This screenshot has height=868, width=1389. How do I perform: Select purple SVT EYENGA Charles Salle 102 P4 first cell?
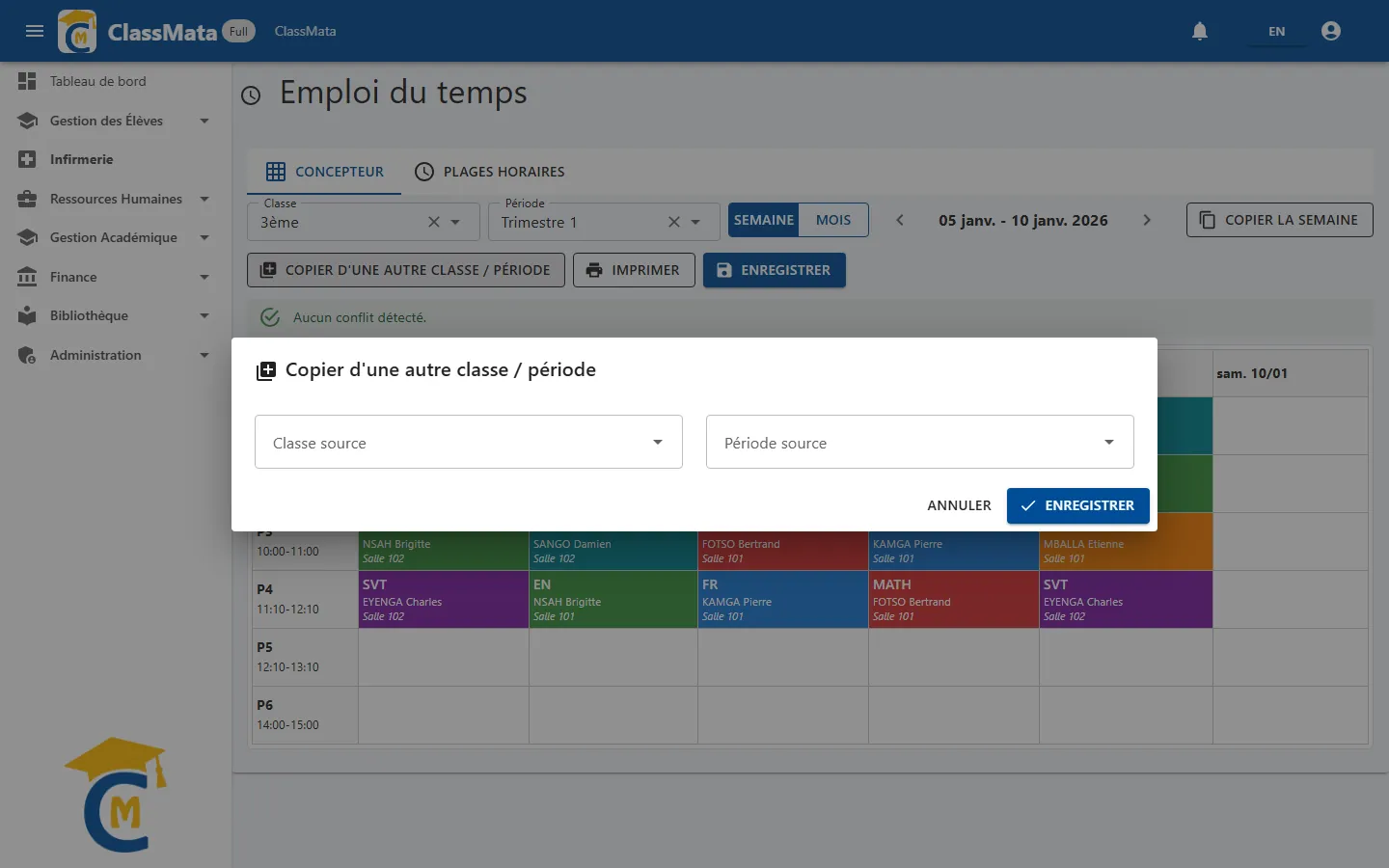444,600
